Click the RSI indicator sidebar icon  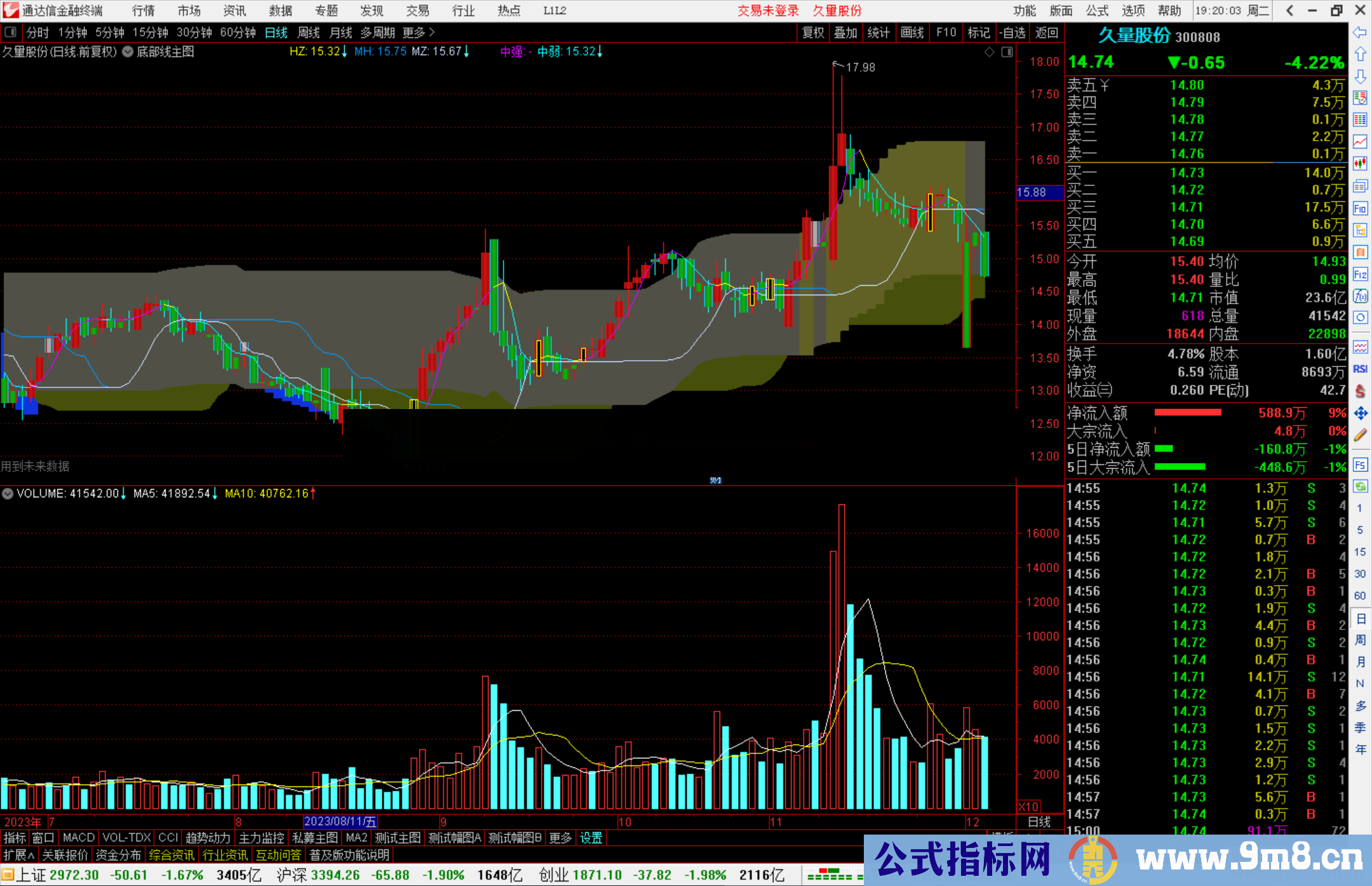(1360, 369)
